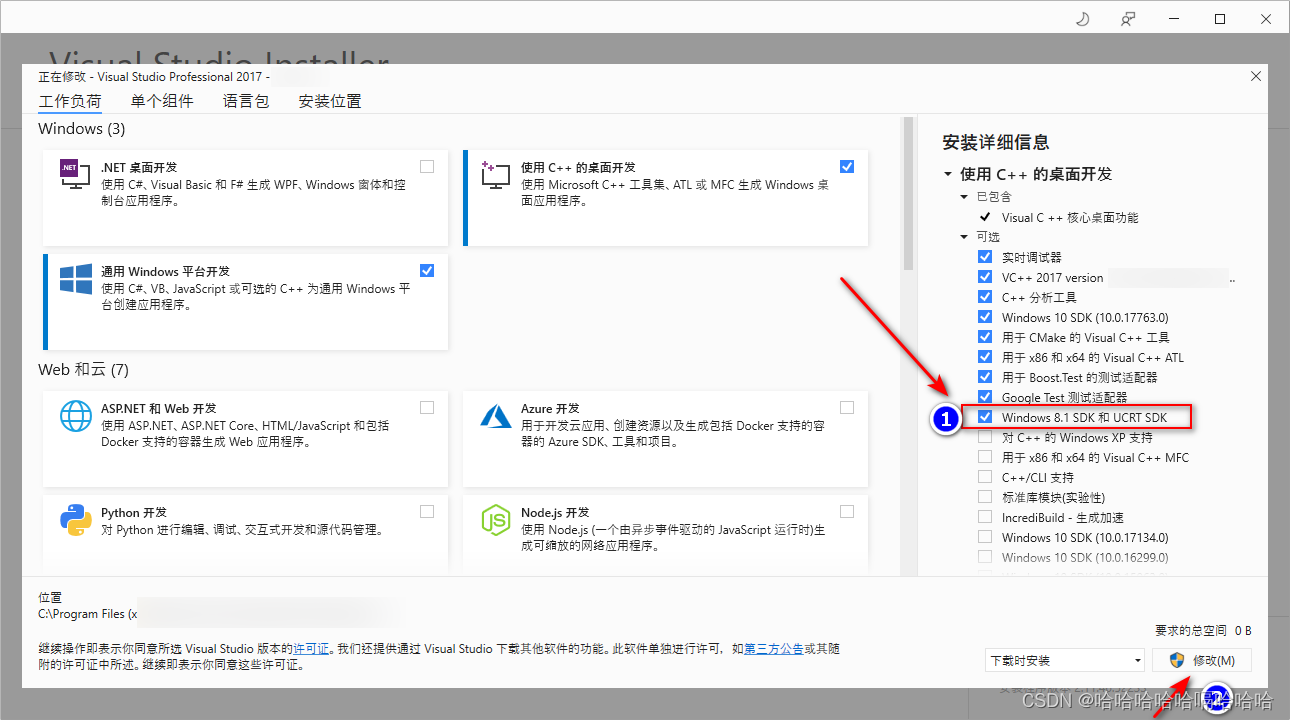The image size is (1290, 720).
Task: Click the Python development logo icon
Action: [76, 520]
